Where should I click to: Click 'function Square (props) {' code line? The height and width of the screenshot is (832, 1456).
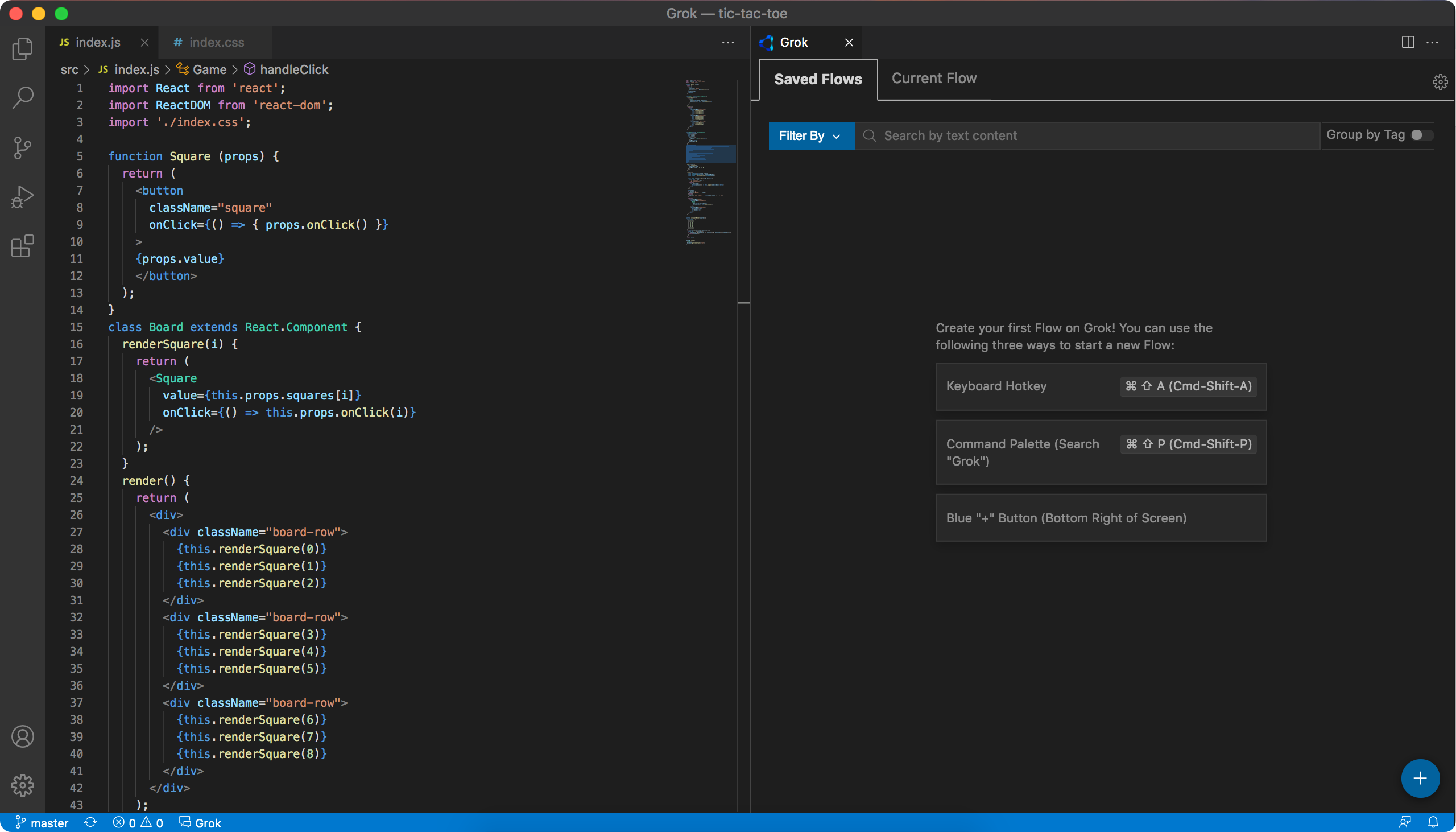(193, 156)
